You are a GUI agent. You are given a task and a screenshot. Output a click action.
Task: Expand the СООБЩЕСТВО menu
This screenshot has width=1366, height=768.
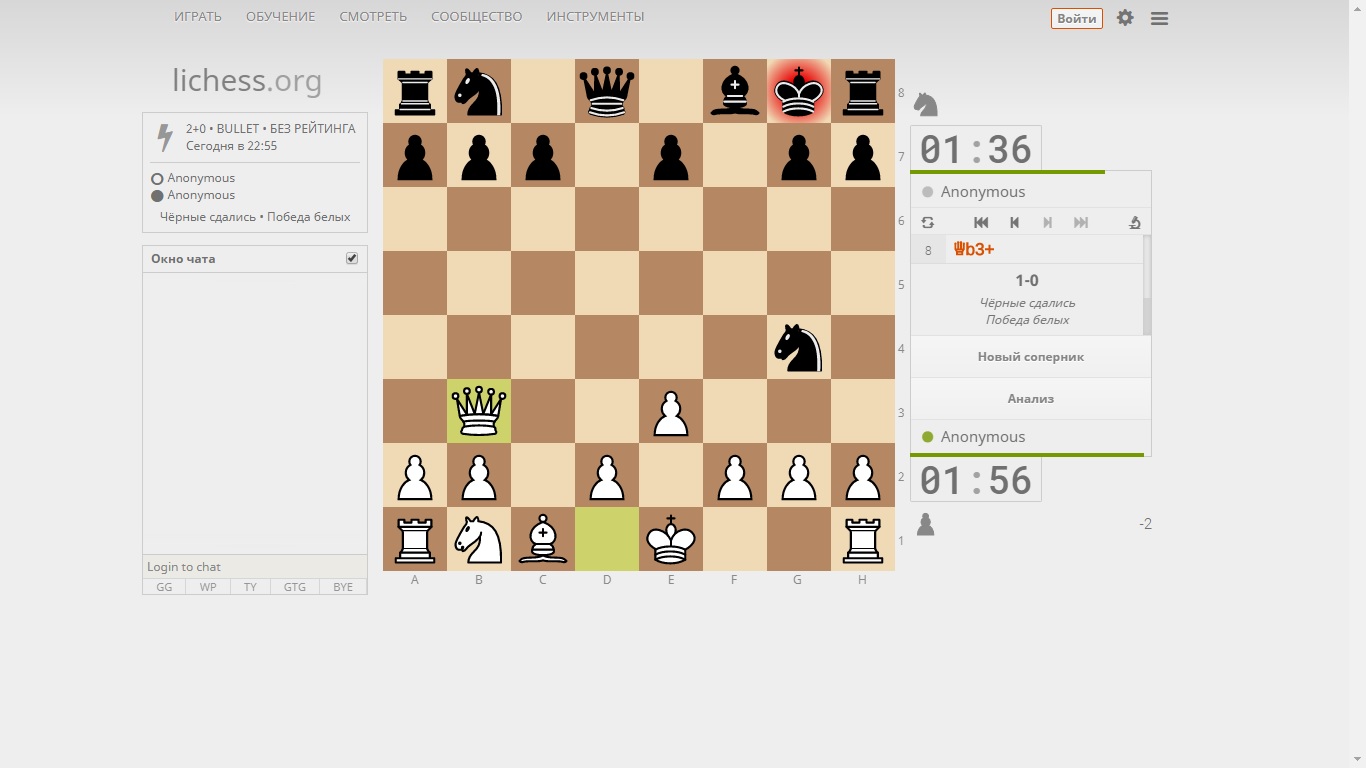476,17
